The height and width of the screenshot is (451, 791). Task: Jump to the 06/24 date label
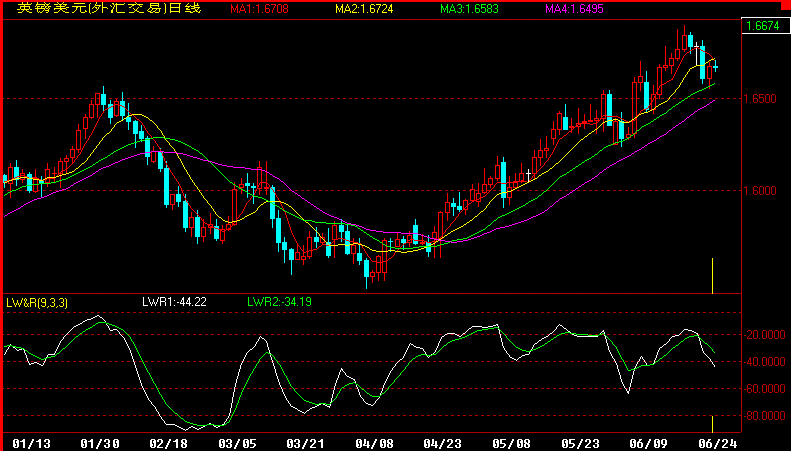pos(711,441)
